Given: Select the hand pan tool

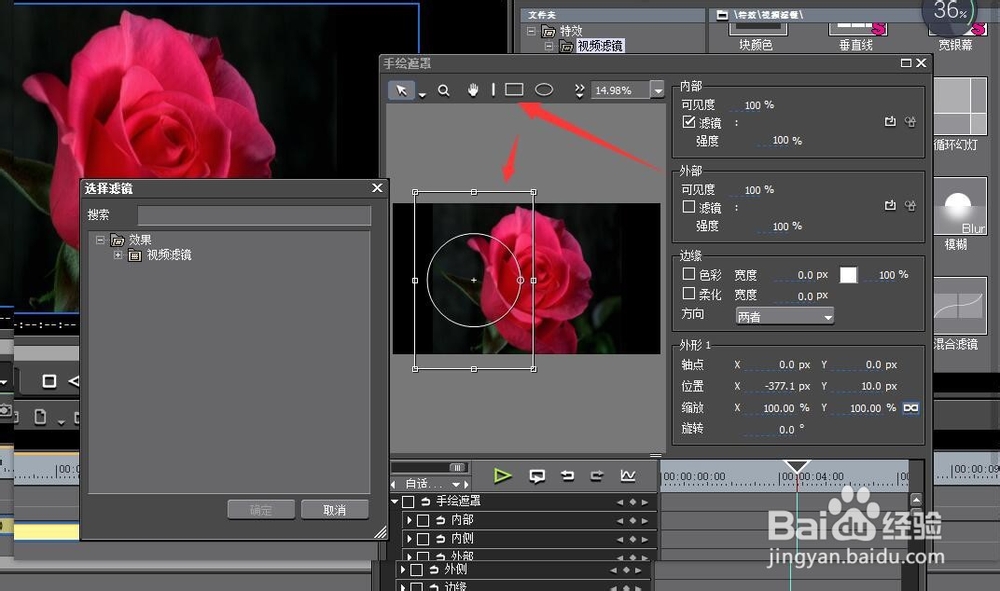Looking at the screenshot, I should pyautogui.click(x=473, y=91).
